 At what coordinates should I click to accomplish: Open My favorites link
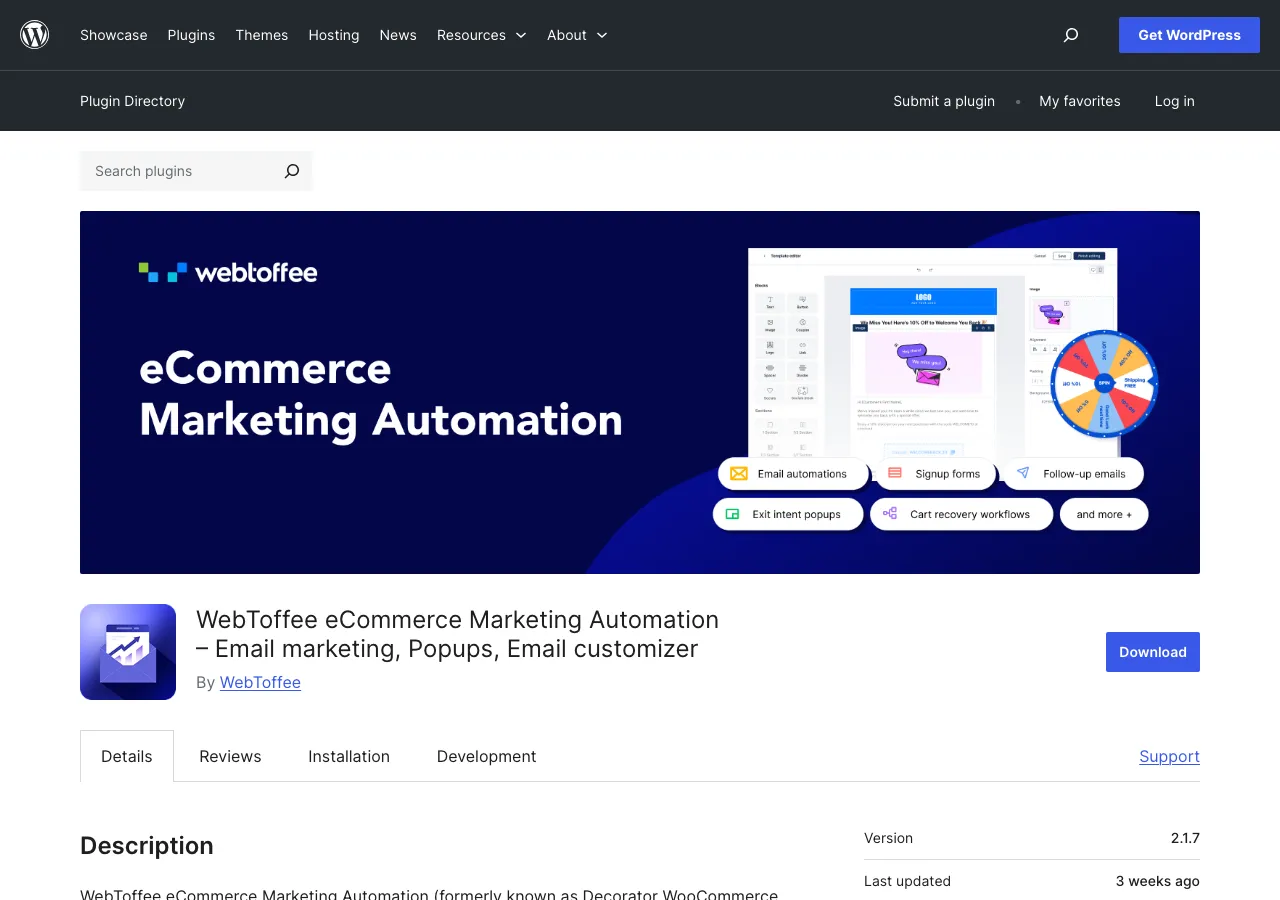pos(1080,101)
